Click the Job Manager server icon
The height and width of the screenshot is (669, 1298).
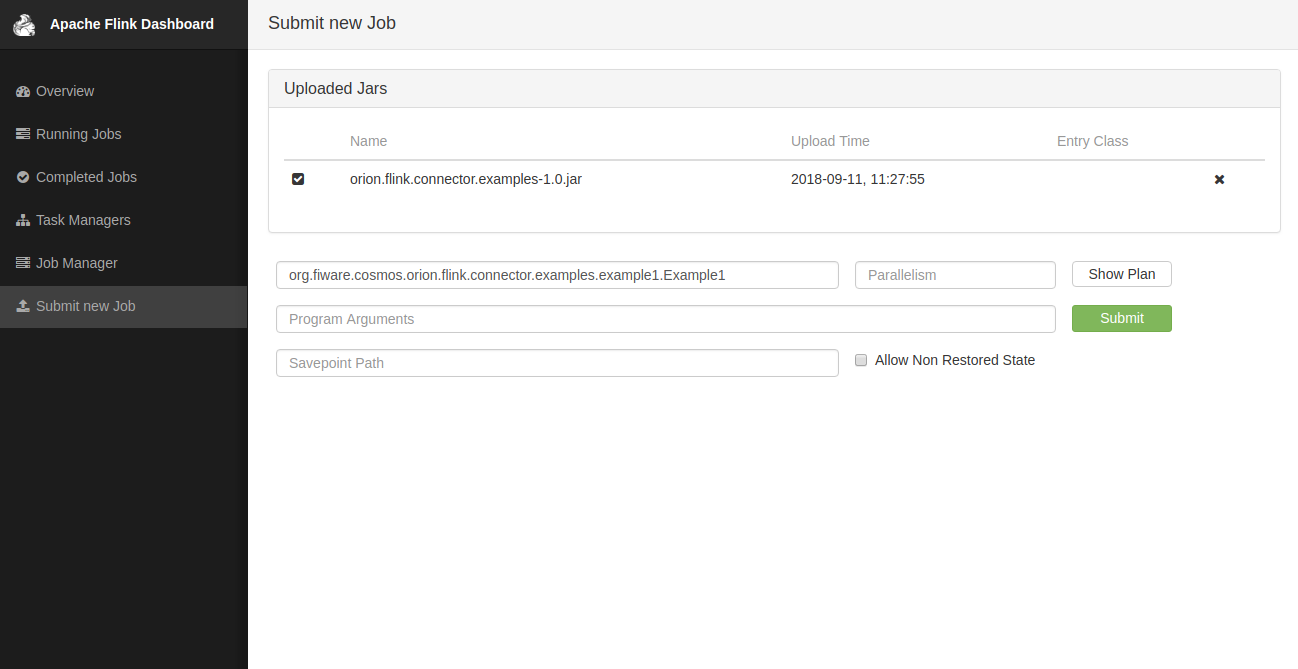click(x=23, y=263)
